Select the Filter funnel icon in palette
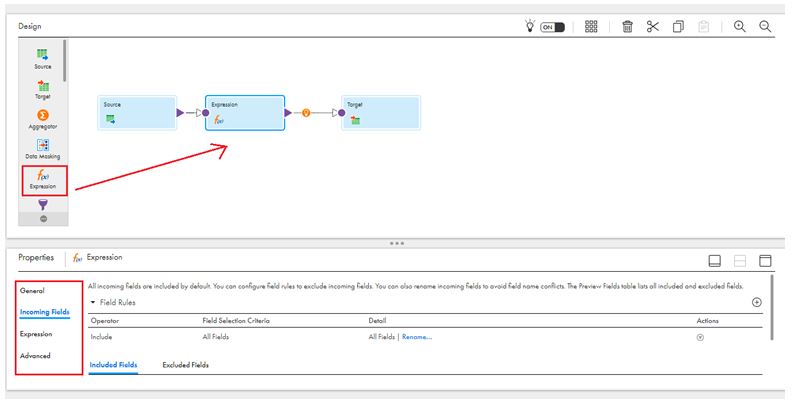This screenshot has height=405, width=797. (x=43, y=205)
